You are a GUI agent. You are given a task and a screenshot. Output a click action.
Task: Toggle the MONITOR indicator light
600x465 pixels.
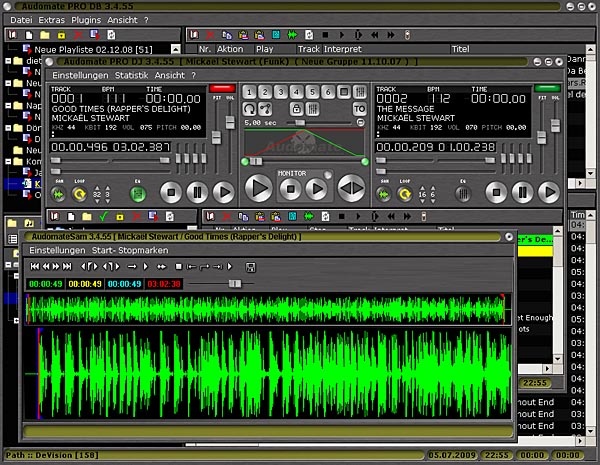[328, 175]
